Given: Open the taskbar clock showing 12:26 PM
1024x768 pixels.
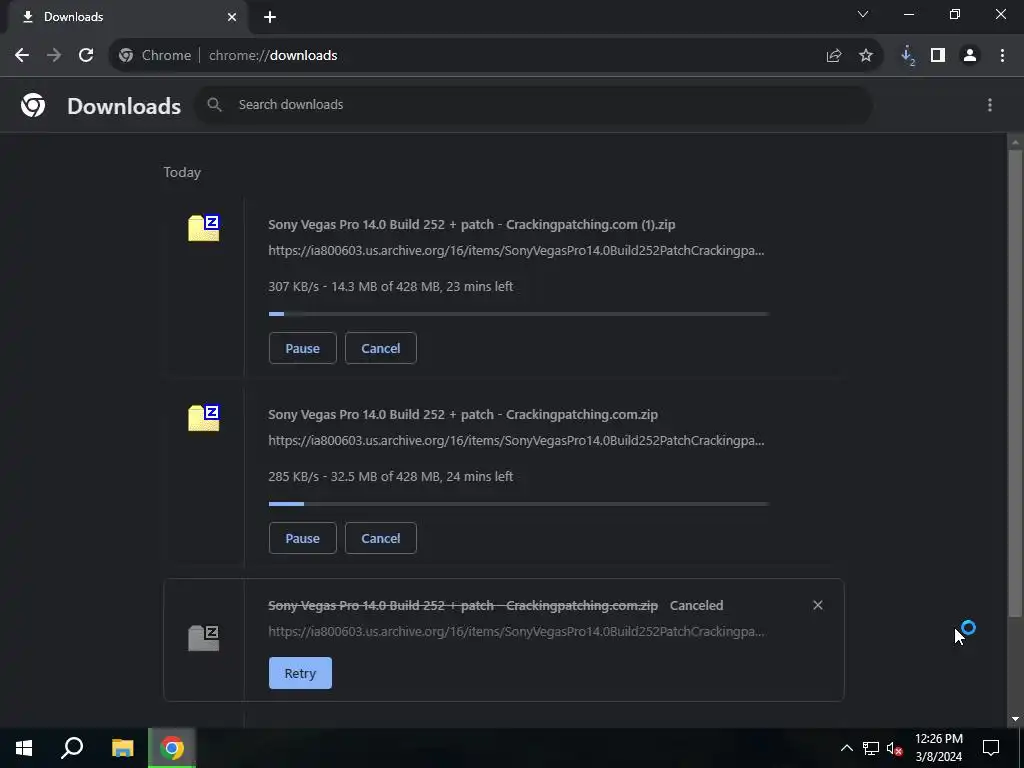Looking at the screenshot, I should (x=939, y=748).
